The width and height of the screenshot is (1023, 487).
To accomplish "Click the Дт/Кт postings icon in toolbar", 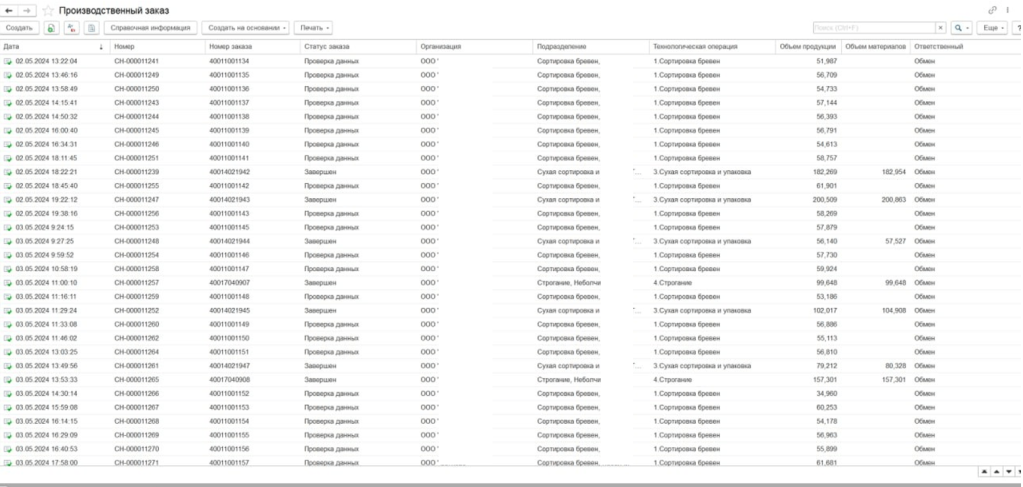I will (x=72, y=28).
